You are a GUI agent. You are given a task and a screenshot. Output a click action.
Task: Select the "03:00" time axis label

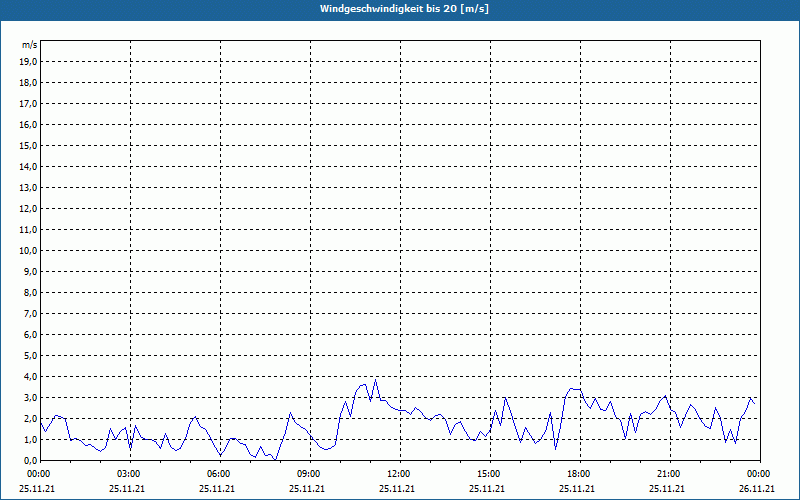coord(130,474)
